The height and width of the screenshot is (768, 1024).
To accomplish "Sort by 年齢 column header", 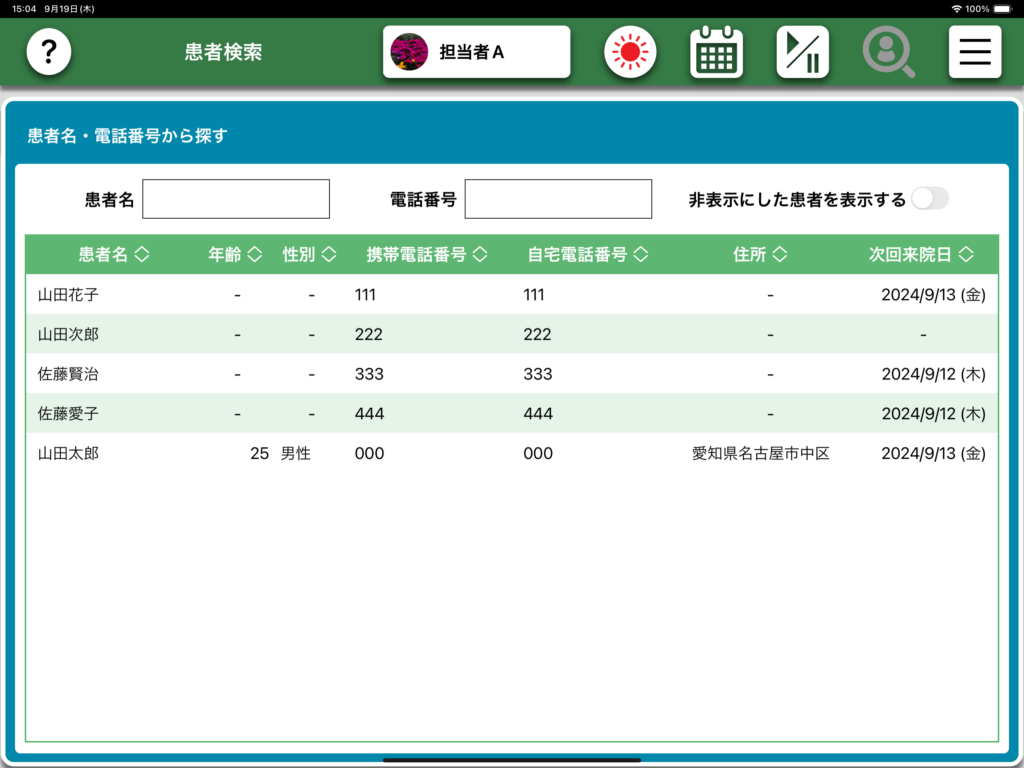I will click(235, 255).
